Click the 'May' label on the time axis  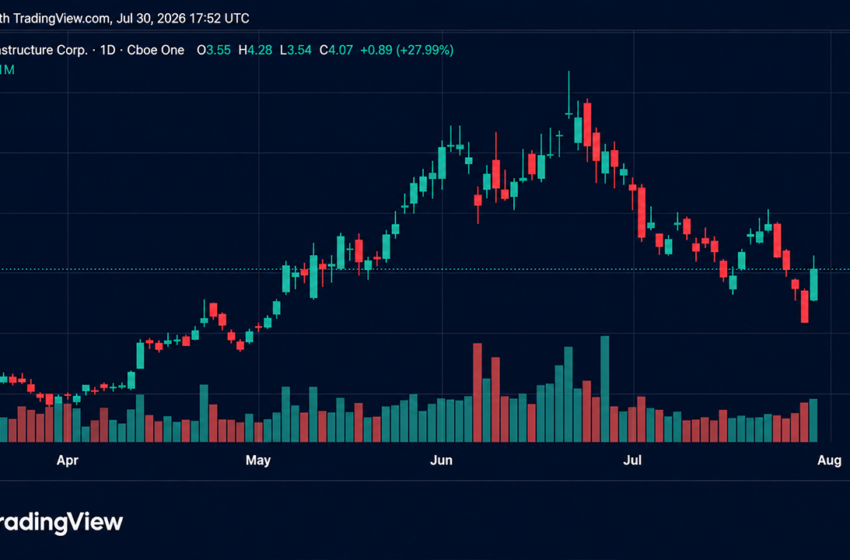tap(258, 460)
